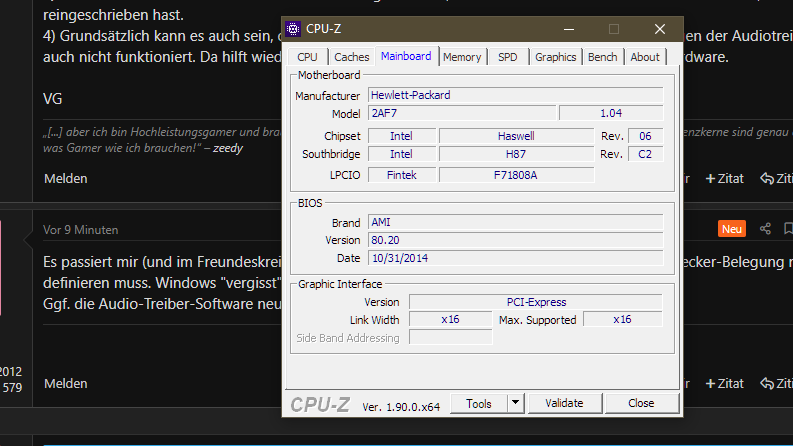Click the LPCIO vendor Fintek

click(x=402, y=175)
